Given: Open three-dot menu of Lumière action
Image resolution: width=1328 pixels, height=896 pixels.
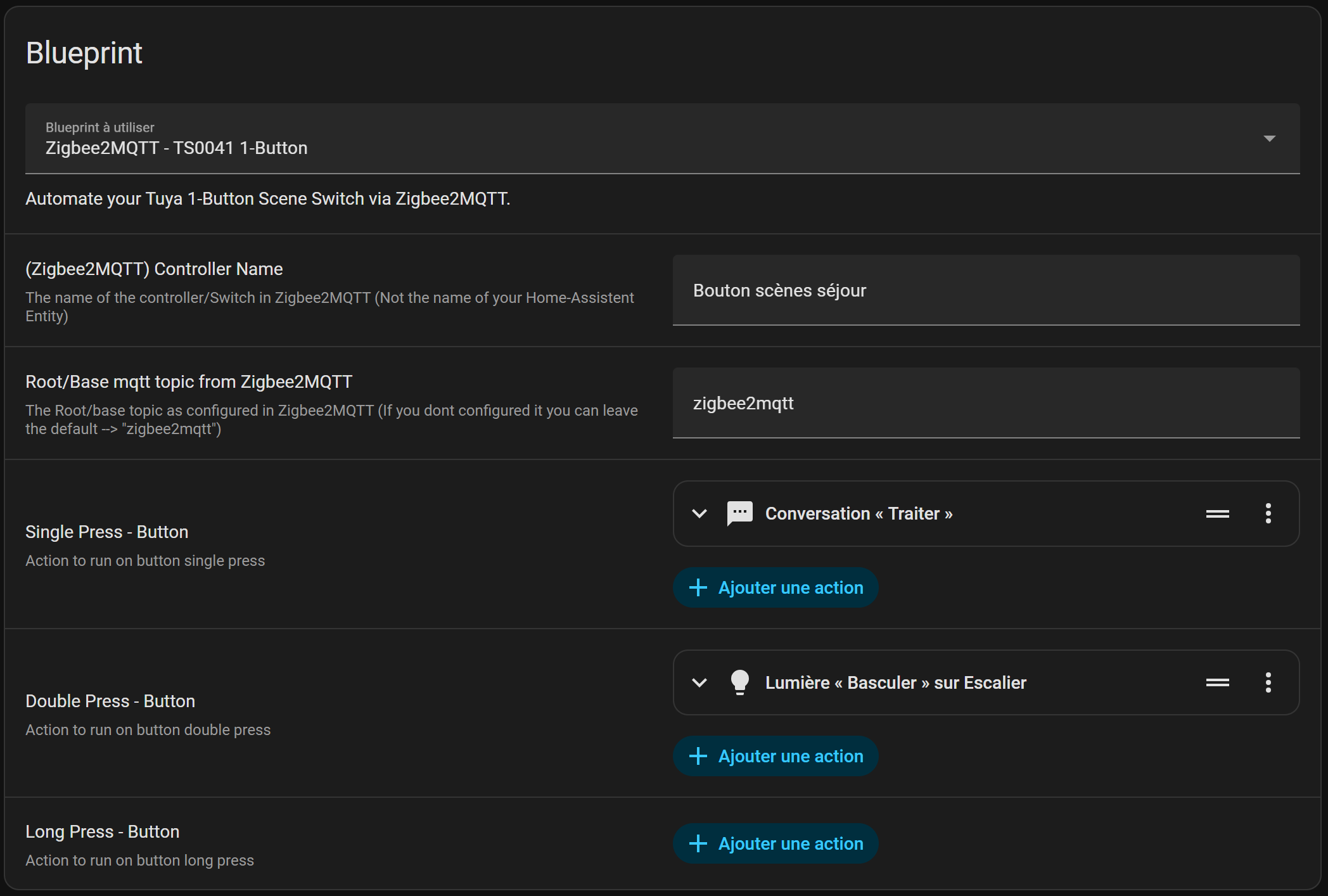Looking at the screenshot, I should 1268,682.
